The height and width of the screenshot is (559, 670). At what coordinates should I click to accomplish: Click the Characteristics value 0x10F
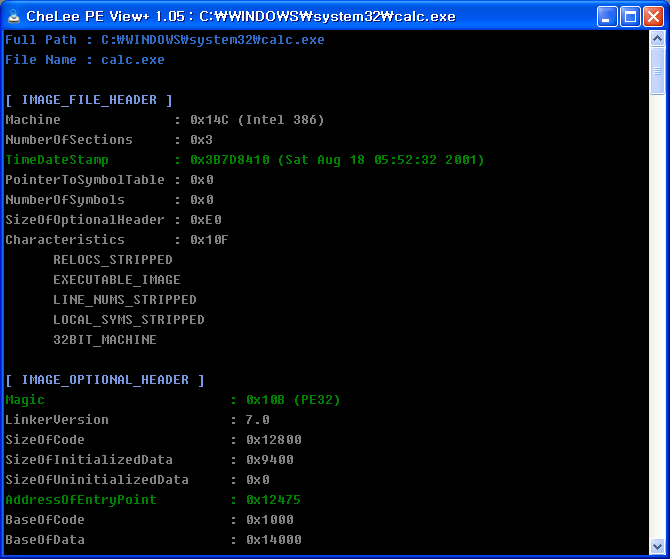[x=209, y=240]
